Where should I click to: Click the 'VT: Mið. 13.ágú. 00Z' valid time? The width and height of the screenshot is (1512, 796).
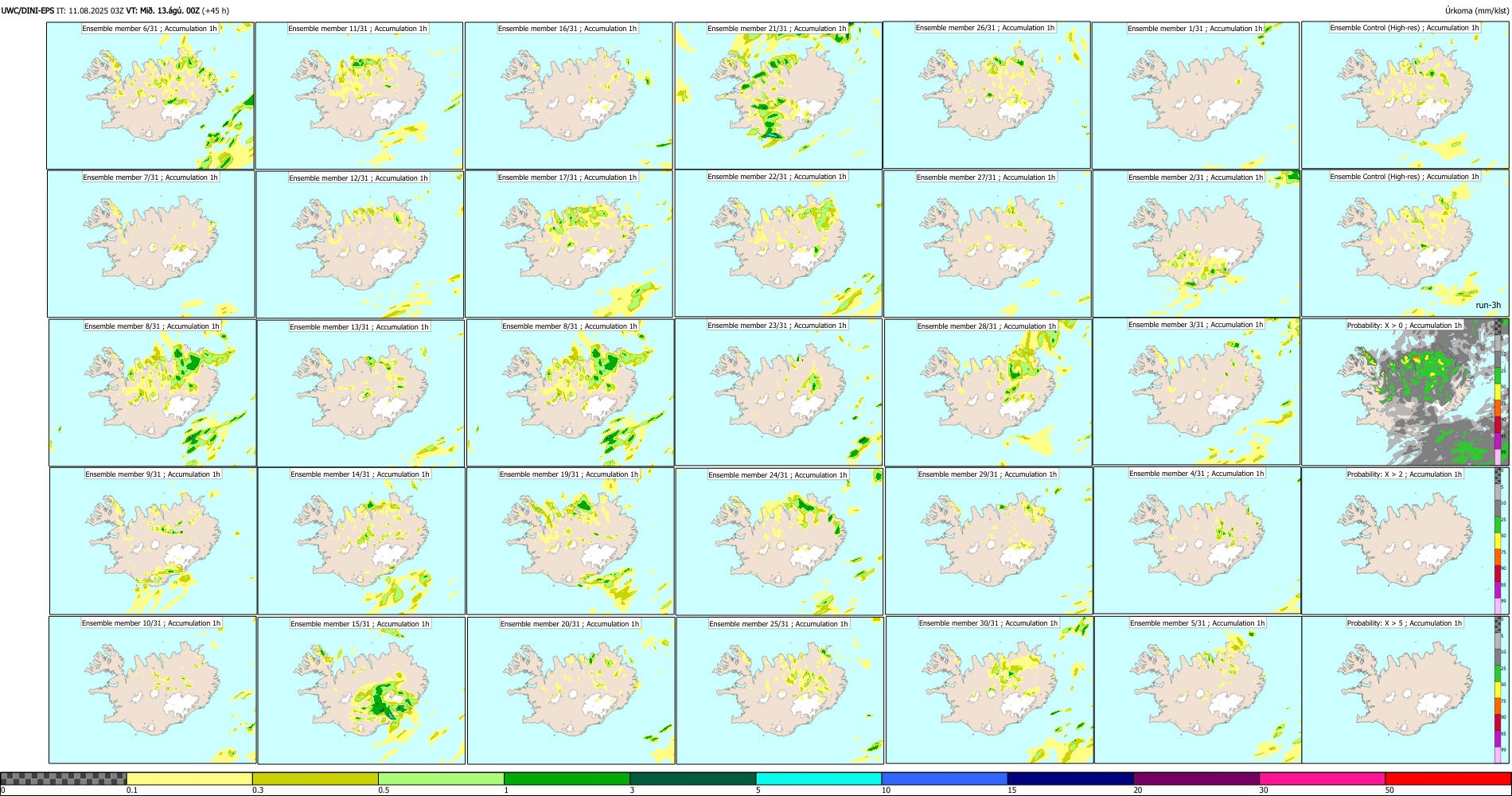[162, 10]
